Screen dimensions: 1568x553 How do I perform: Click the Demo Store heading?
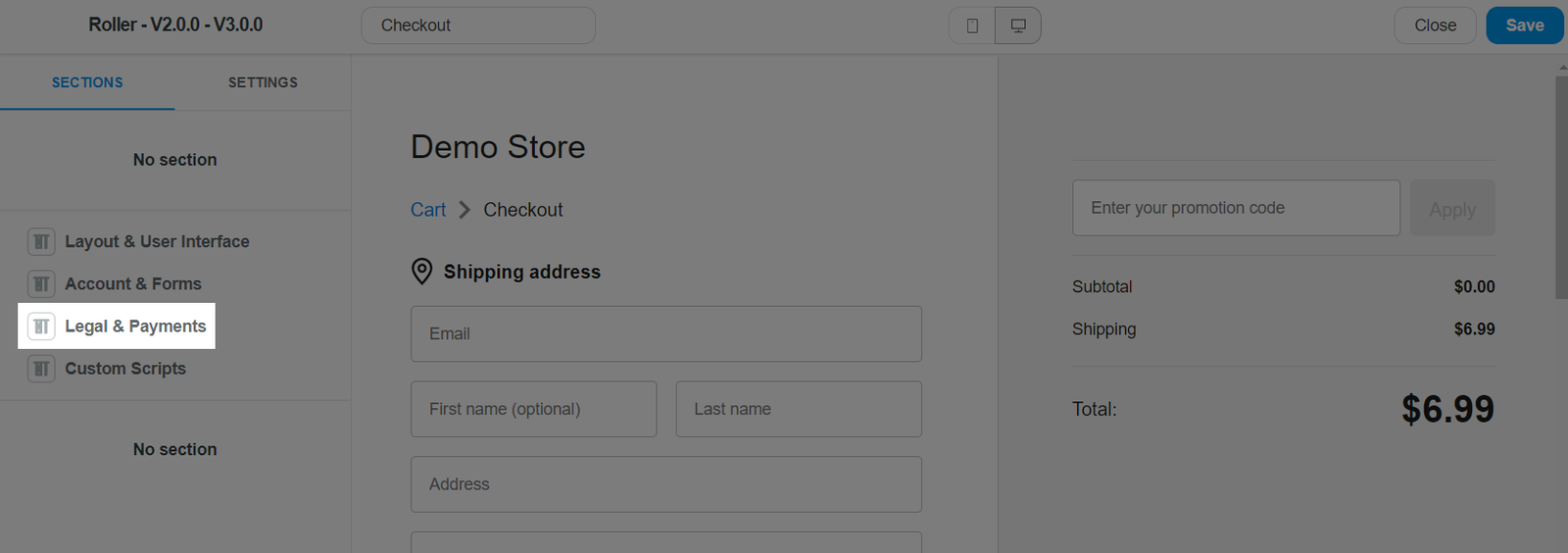click(x=498, y=147)
